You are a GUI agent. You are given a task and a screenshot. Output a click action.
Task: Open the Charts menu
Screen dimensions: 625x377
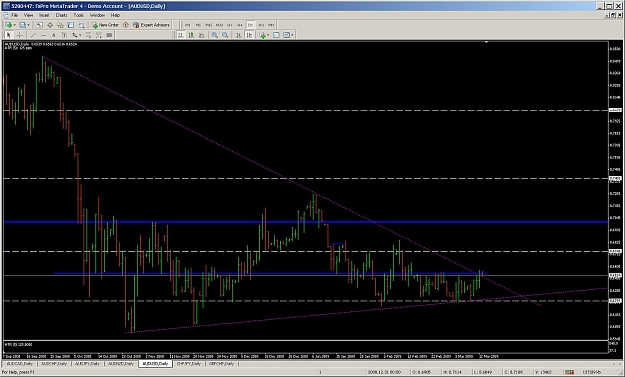click(x=61, y=15)
